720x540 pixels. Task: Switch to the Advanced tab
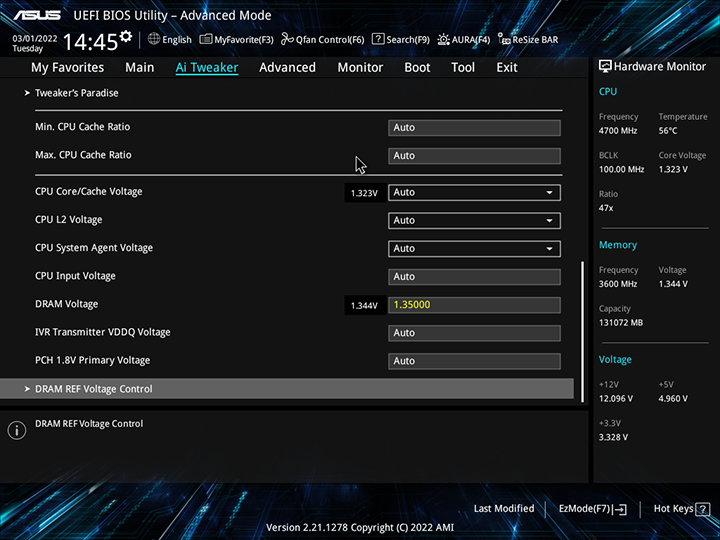click(287, 67)
